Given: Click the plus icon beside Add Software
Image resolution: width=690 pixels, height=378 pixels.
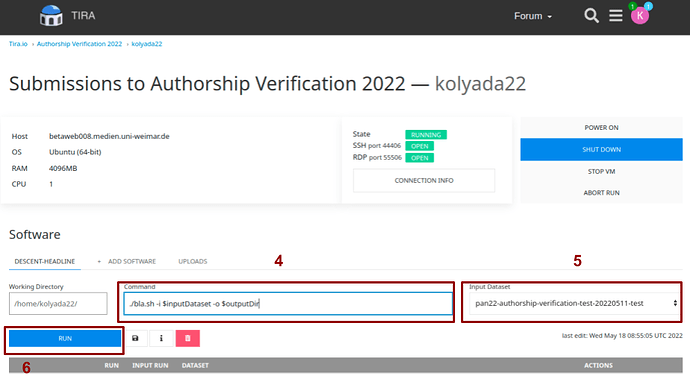Looking at the screenshot, I should (99, 261).
